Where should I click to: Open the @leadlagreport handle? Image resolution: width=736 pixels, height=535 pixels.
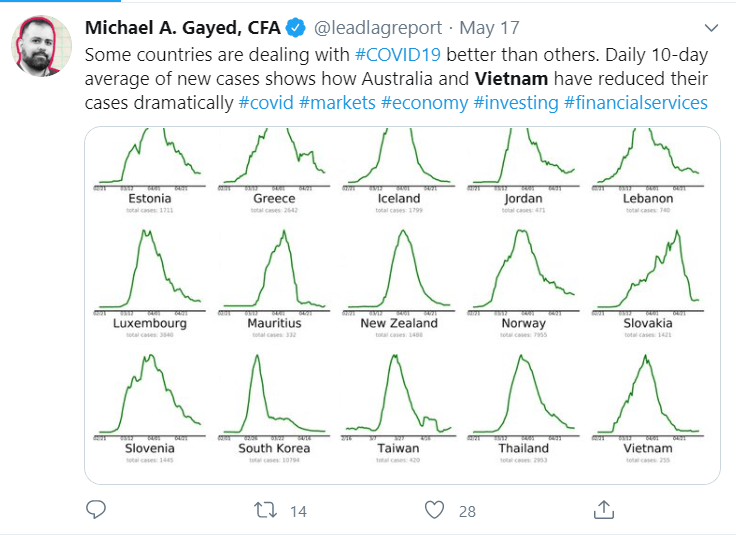point(378,28)
